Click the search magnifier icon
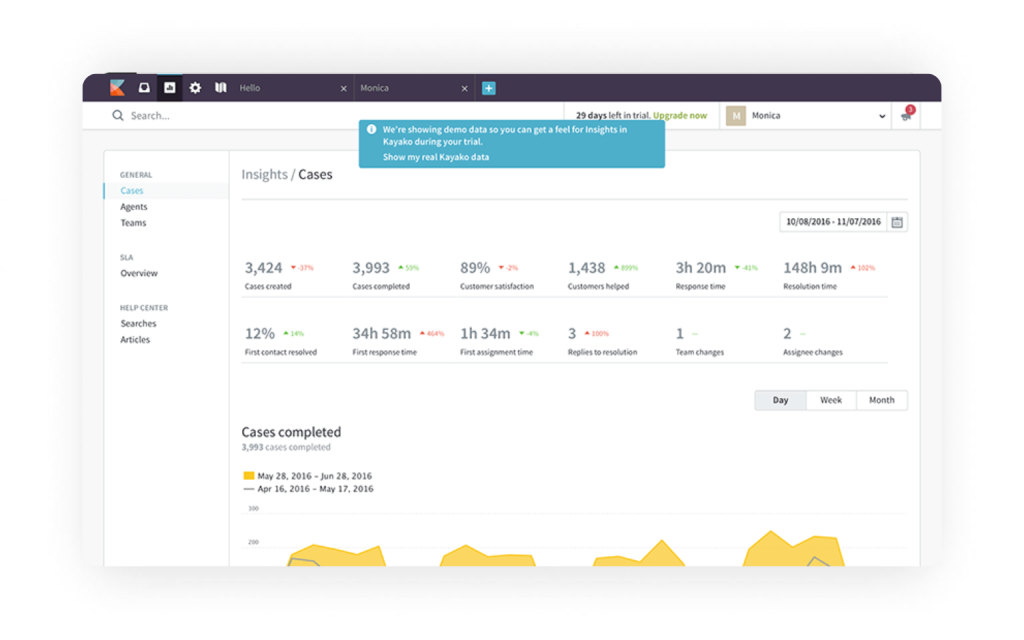The image size is (1024, 640). [x=118, y=115]
